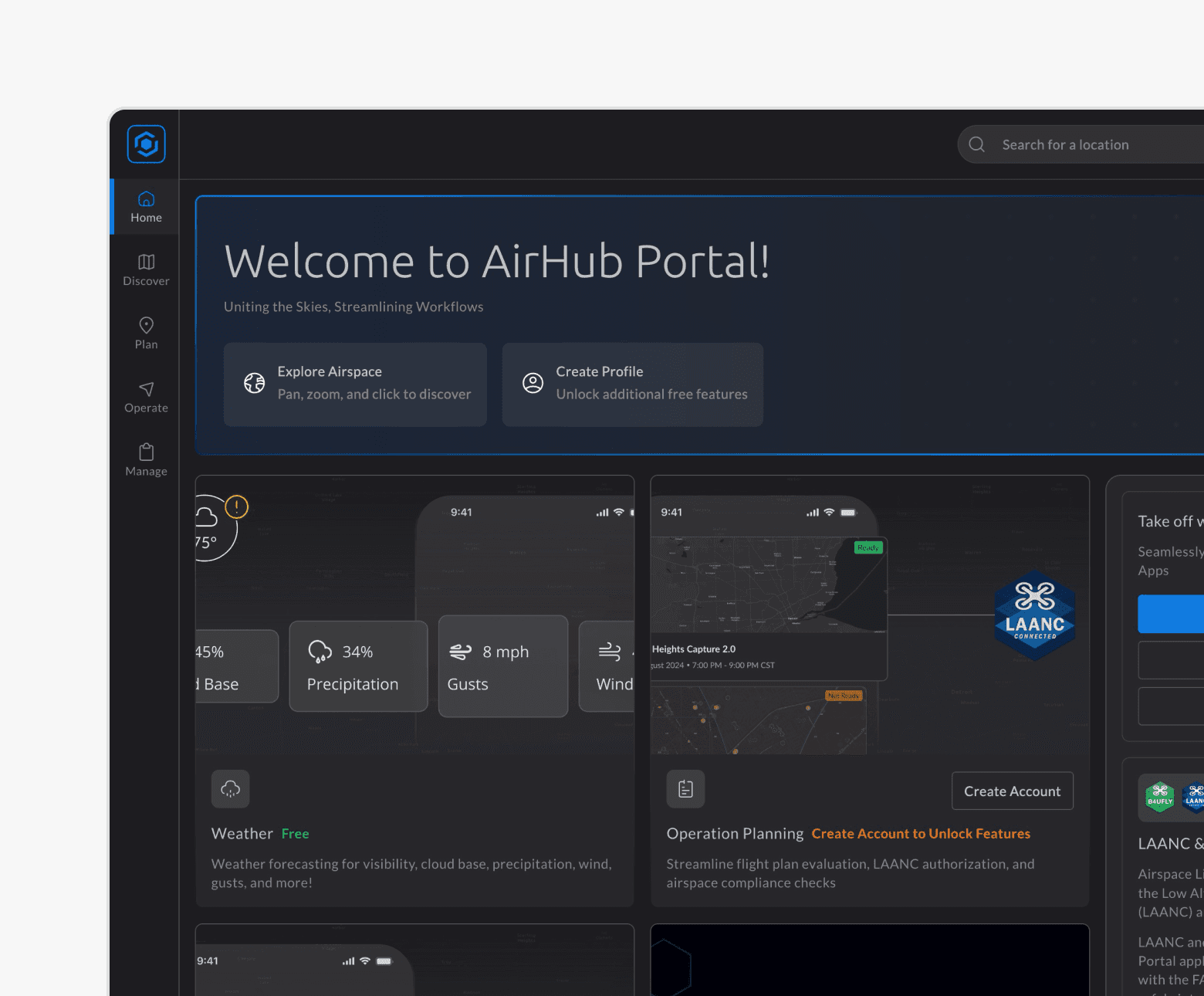Click the Operate paper plane icon
Screen dimensions: 1204x996
[x=146, y=388]
